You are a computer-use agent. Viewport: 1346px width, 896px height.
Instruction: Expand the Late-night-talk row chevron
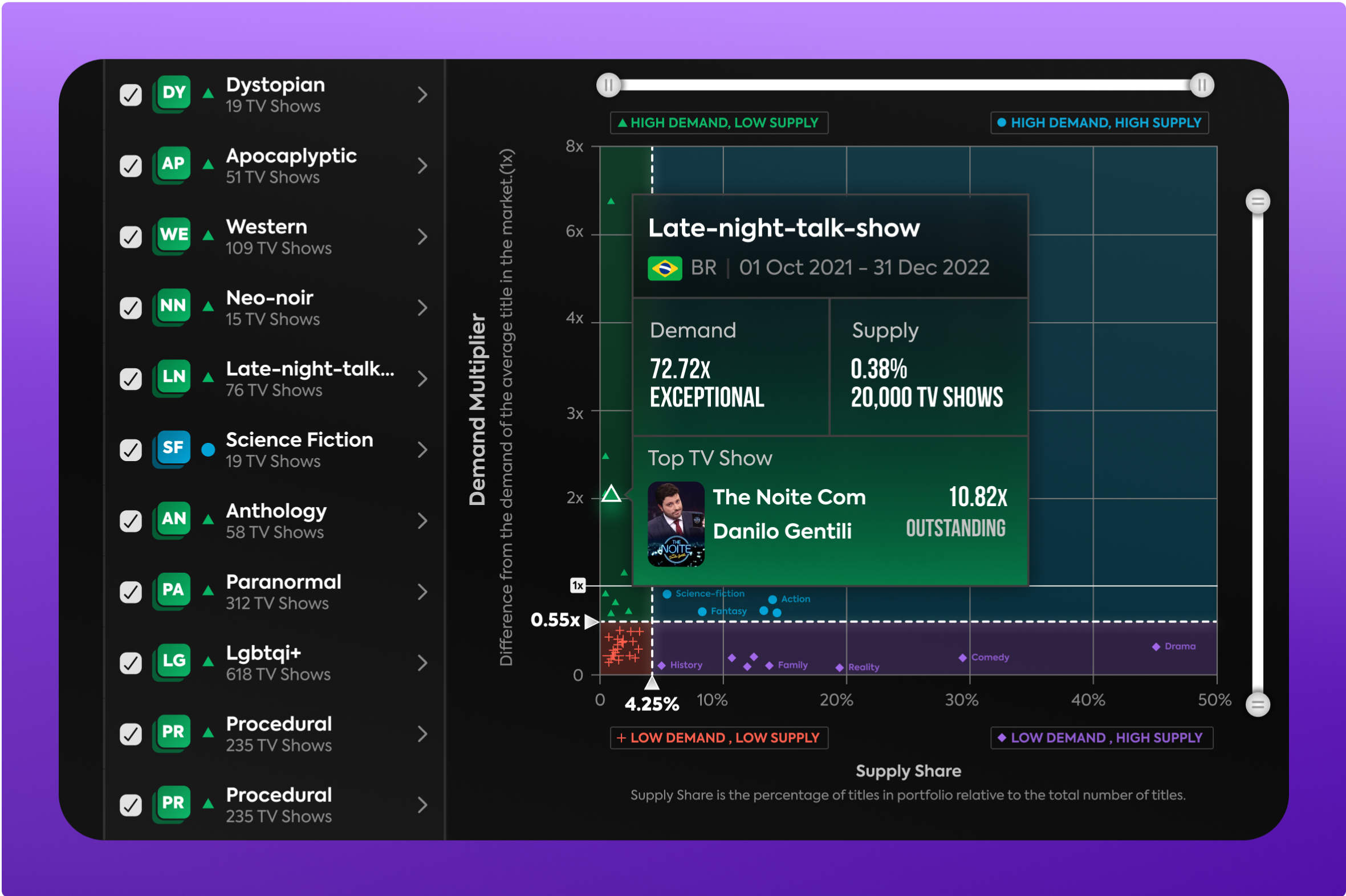pyautogui.click(x=422, y=379)
